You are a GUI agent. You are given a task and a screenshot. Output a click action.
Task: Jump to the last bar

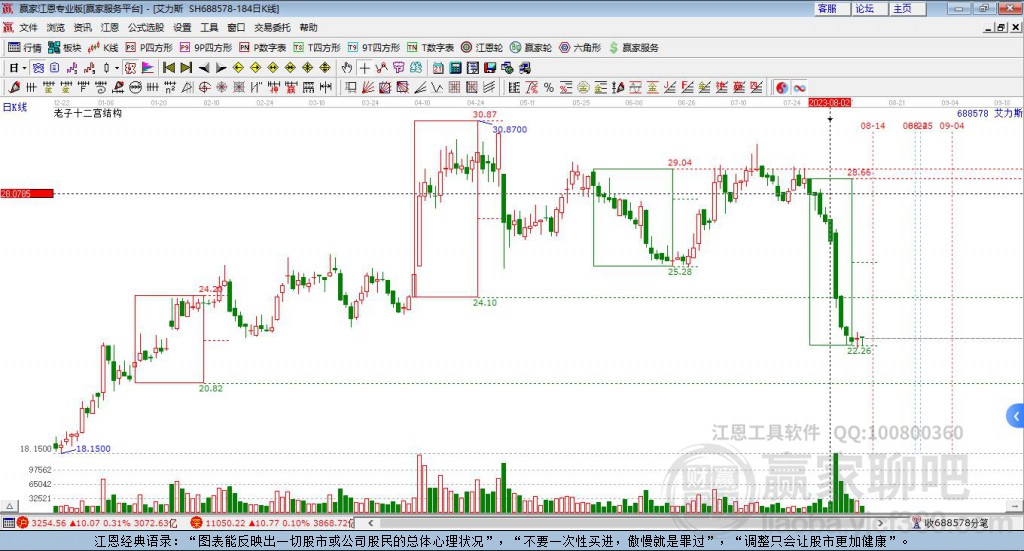click(186, 68)
